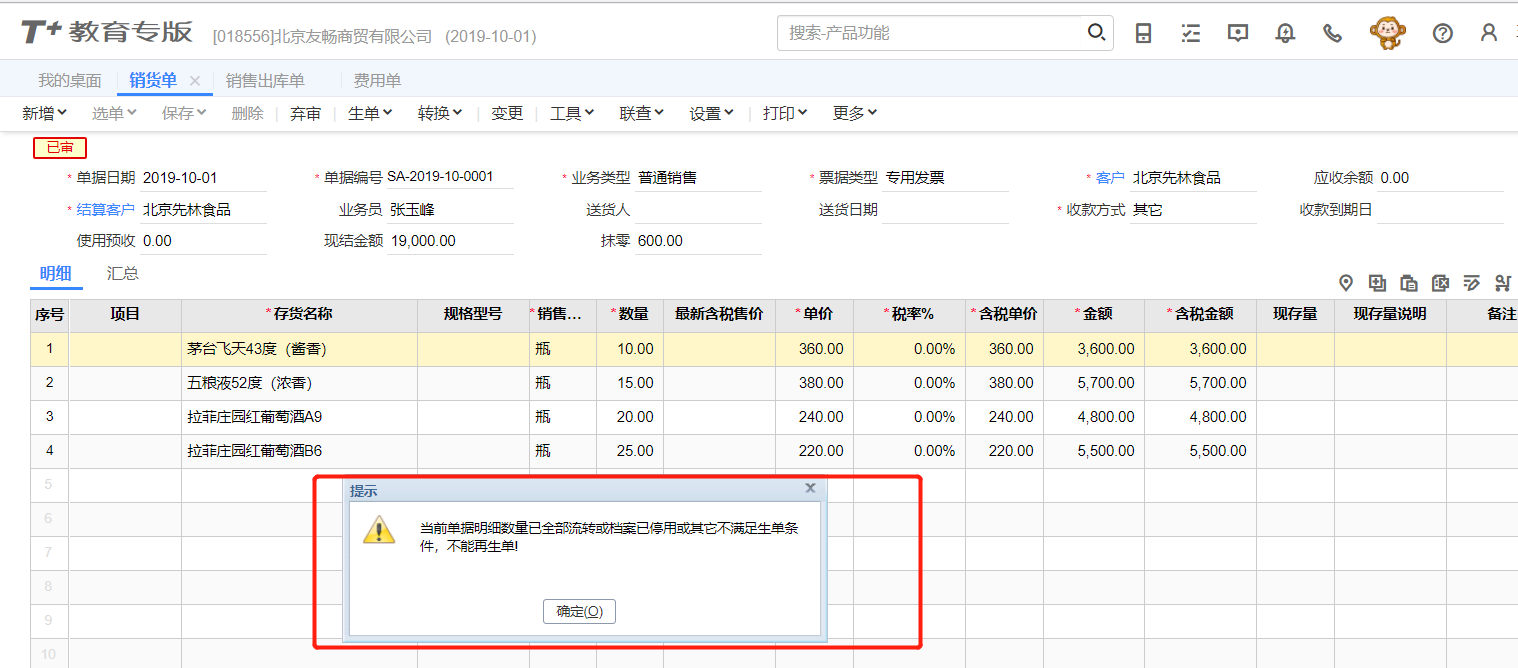Screen dimensions: 1518x668
Task: Click the 删除 toolbar button
Action: (x=248, y=114)
